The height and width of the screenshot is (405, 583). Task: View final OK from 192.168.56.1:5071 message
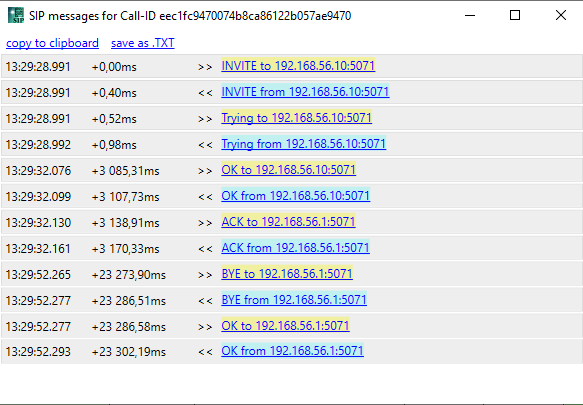[x=293, y=351]
